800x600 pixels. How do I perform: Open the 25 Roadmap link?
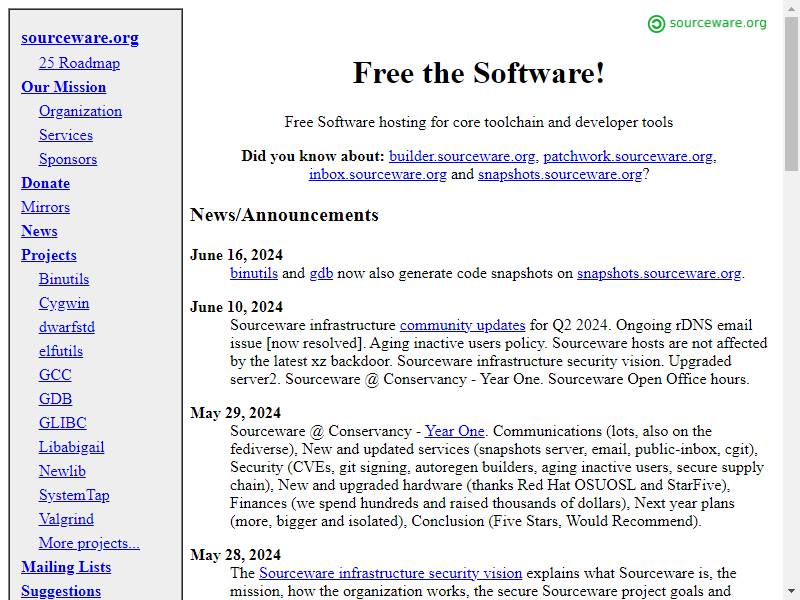click(79, 63)
